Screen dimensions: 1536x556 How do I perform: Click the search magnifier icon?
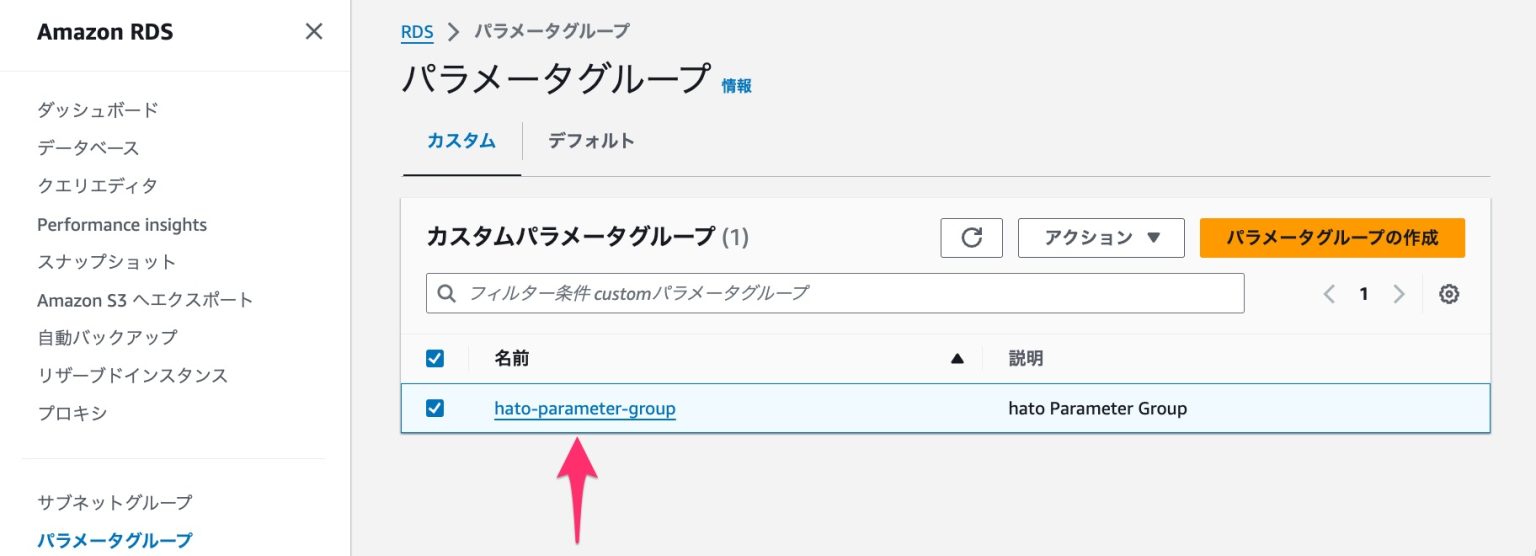click(x=447, y=294)
